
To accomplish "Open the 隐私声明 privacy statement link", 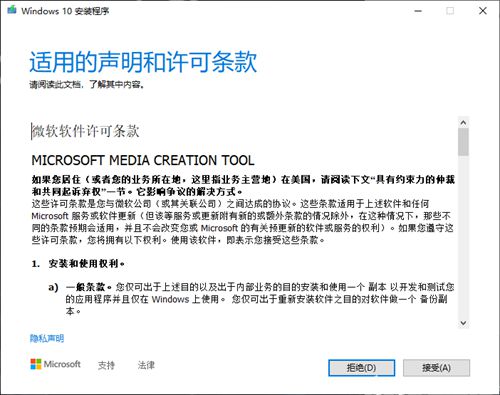I will pyautogui.click(x=47, y=339).
